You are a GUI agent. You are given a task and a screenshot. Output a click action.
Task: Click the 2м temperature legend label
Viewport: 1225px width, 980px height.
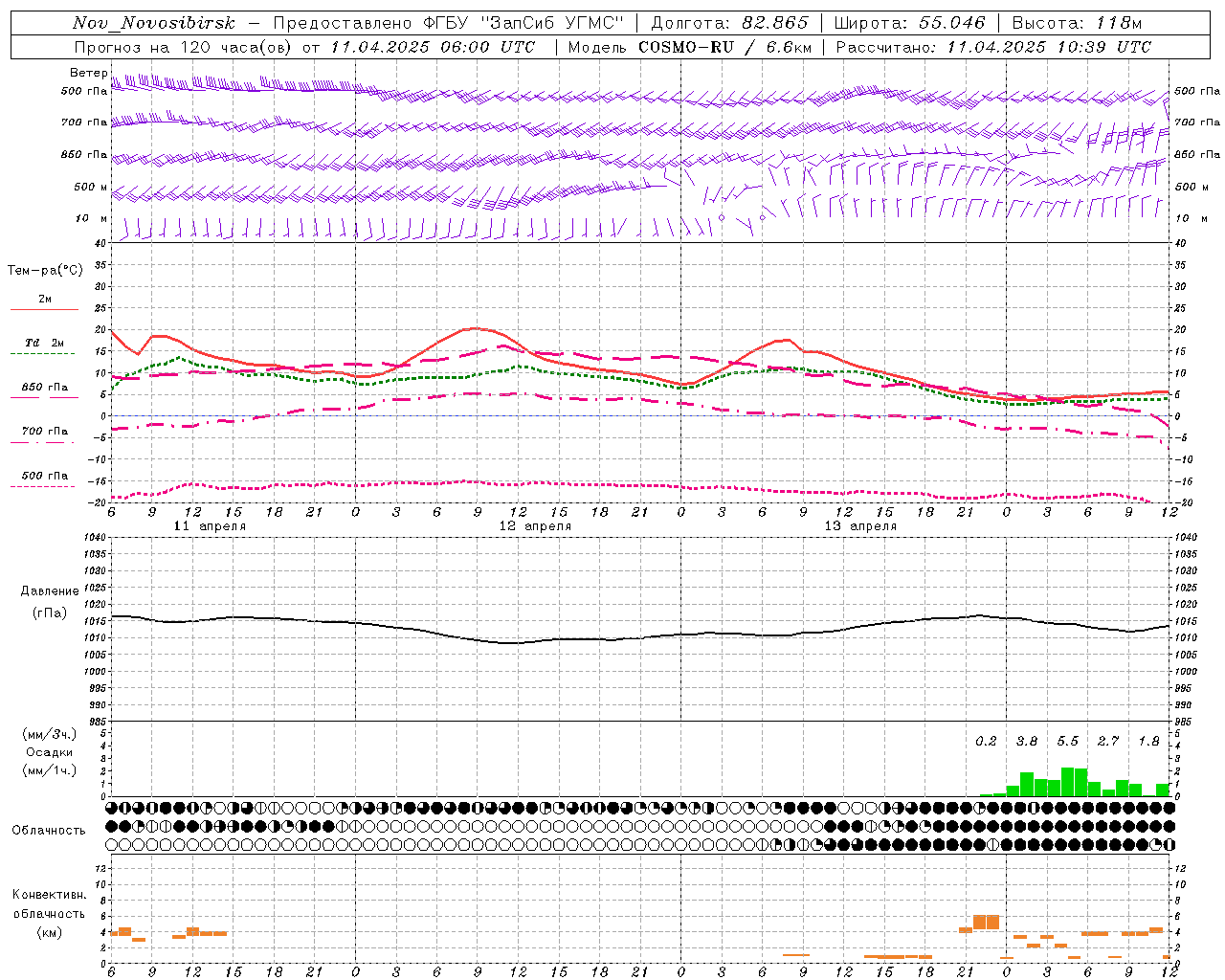[45, 300]
